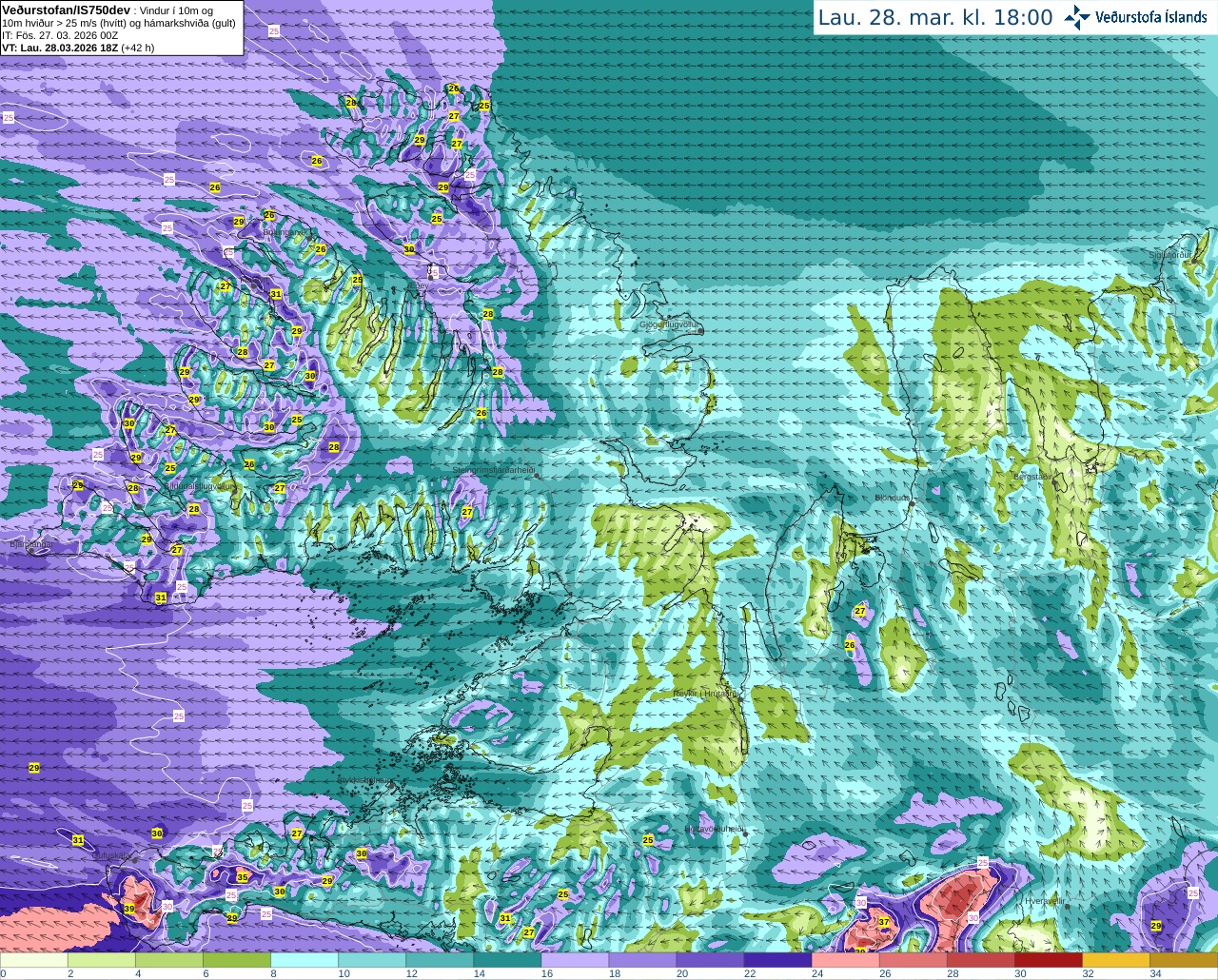Click the Hveravellir station marker

click(x=1068, y=907)
